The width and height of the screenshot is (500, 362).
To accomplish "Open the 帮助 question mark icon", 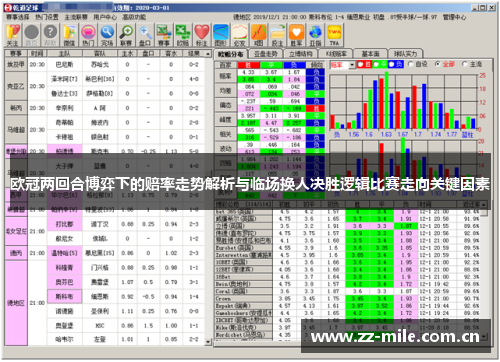I will [x=50, y=35].
